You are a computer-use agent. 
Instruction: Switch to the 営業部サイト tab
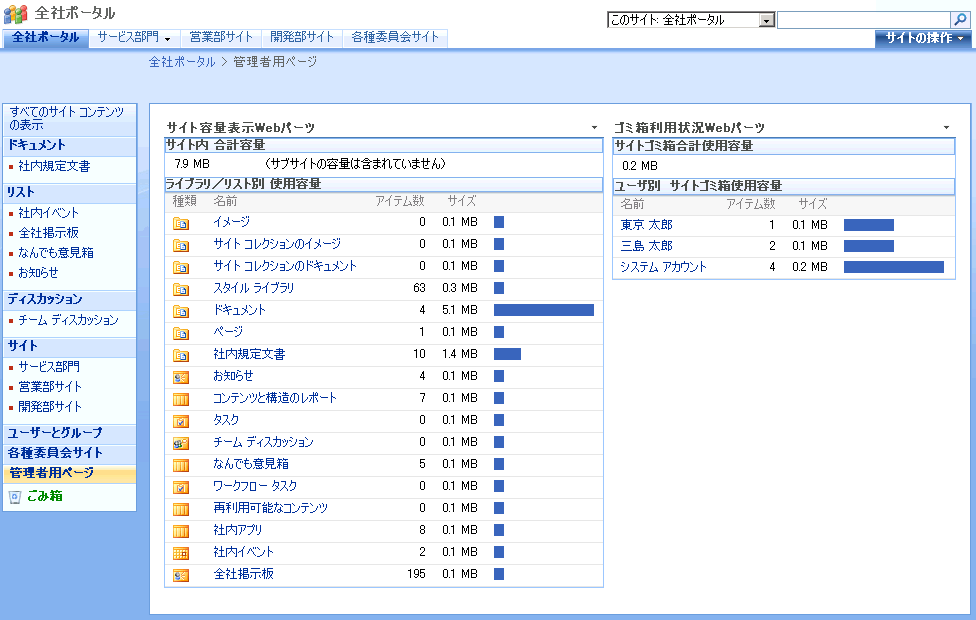[x=221, y=38]
